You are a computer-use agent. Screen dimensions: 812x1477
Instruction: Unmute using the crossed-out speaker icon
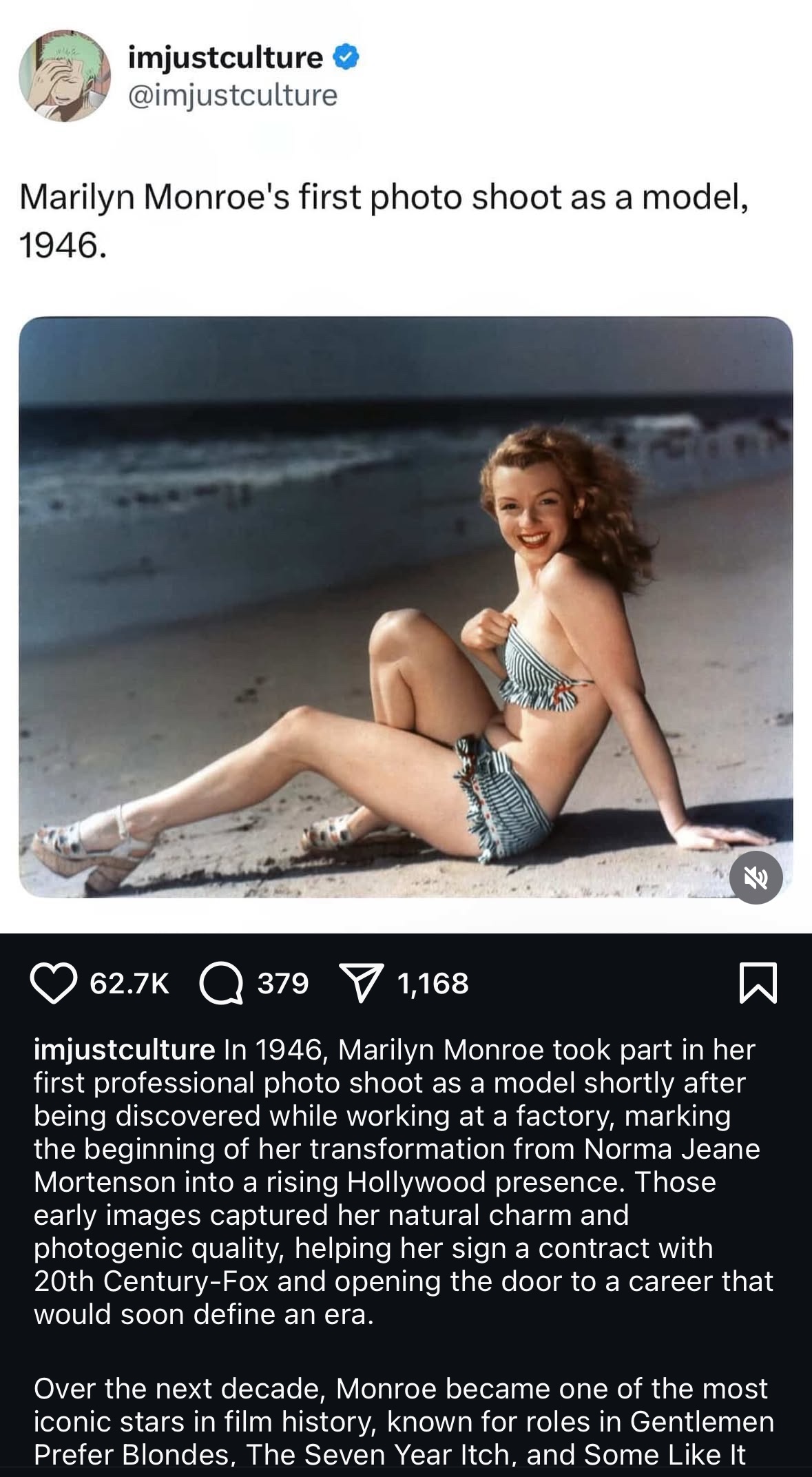(756, 878)
